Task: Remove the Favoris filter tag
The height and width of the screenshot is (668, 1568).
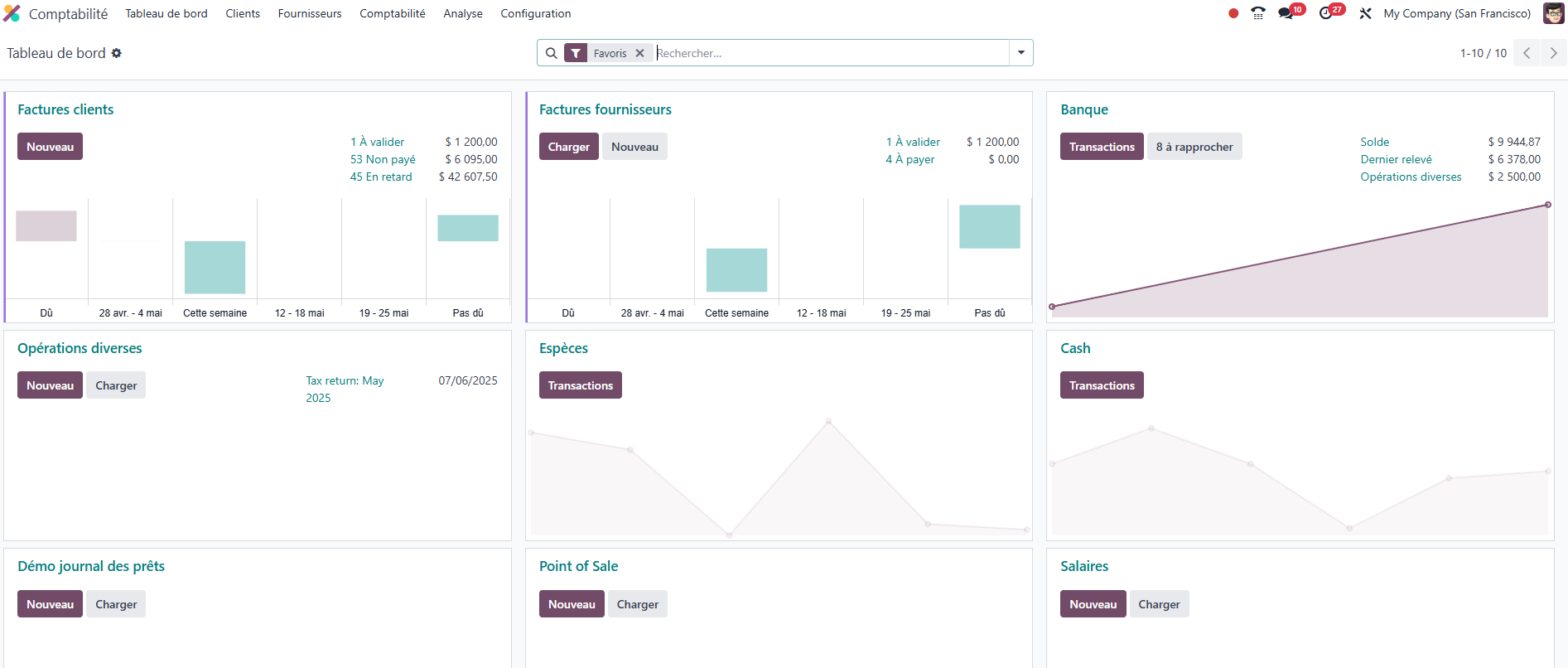Action: pos(639,53)
